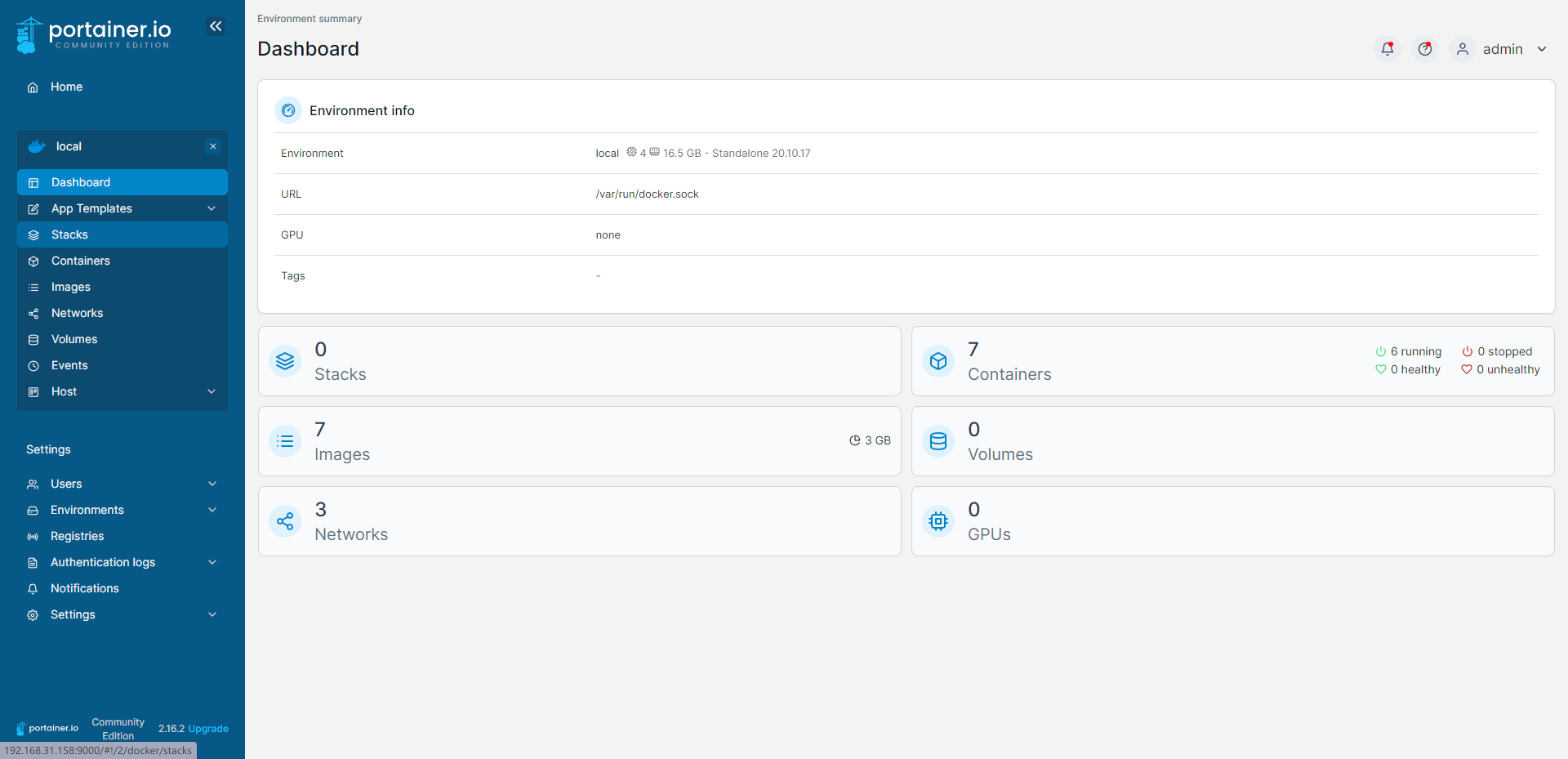Click the Stacks layers icon on dashboard tile
Screen dimensions: 1568x759
pyautogui.click(x=285, y=361)
